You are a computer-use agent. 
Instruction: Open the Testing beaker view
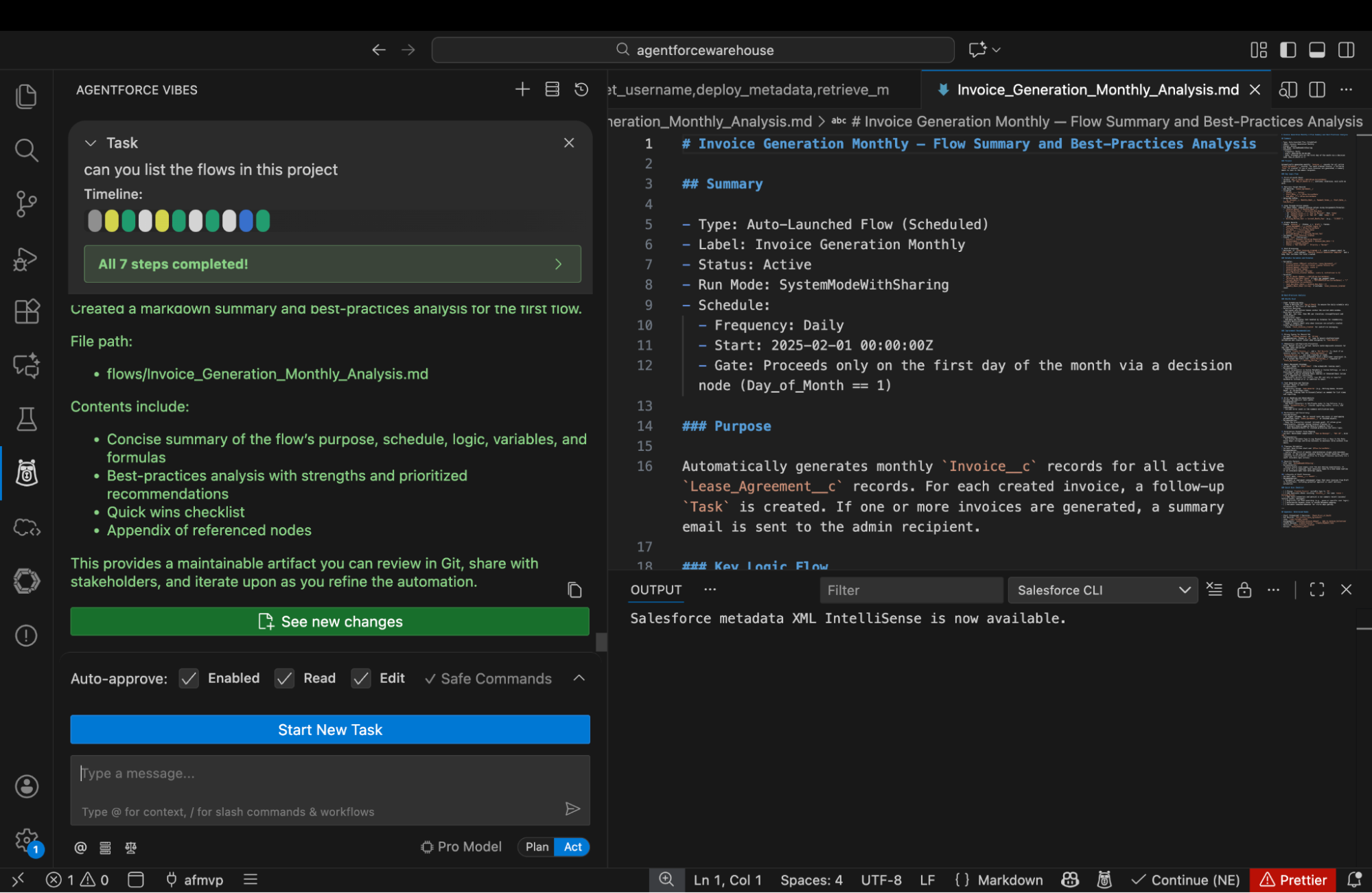[26, 419]
